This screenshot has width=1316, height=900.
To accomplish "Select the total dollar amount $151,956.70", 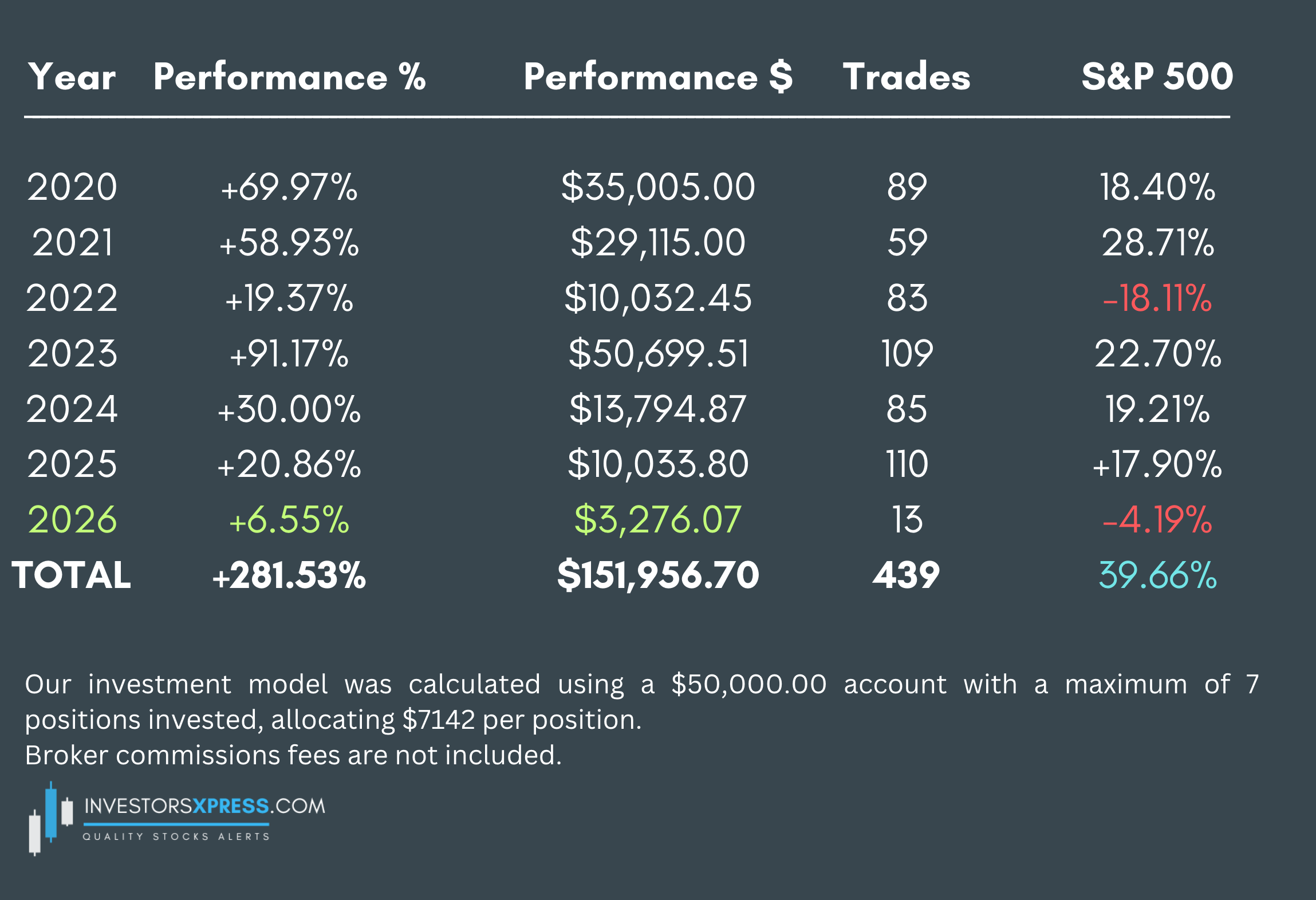I will click(658, 575).
